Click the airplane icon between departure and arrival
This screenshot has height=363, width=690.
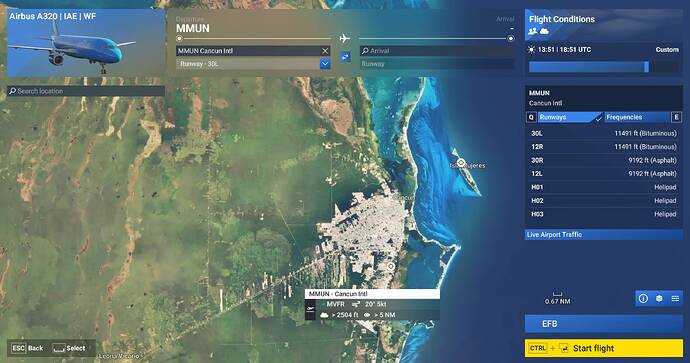click(345, 39)
